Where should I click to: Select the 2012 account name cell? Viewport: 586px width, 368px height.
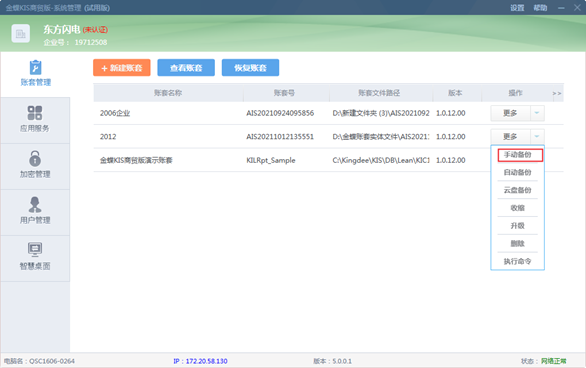108,137
